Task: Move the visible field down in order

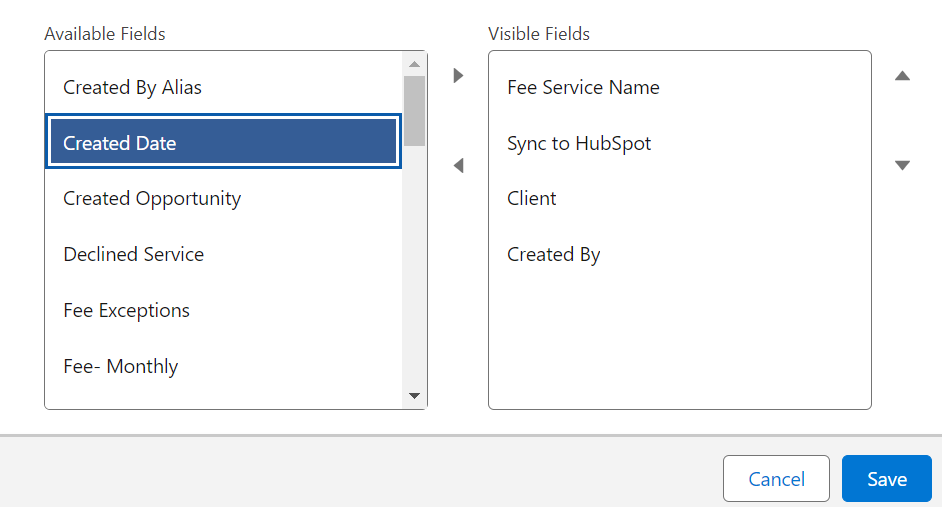Action: tap(902, 165)
